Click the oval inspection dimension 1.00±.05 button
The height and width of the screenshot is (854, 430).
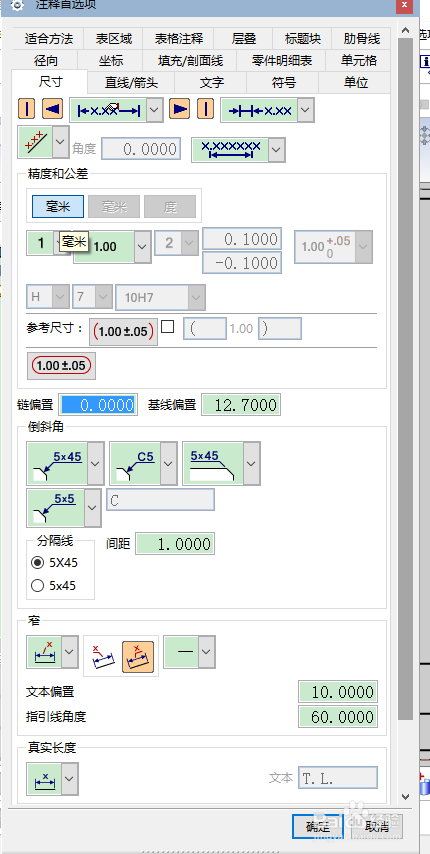(62, 365)
